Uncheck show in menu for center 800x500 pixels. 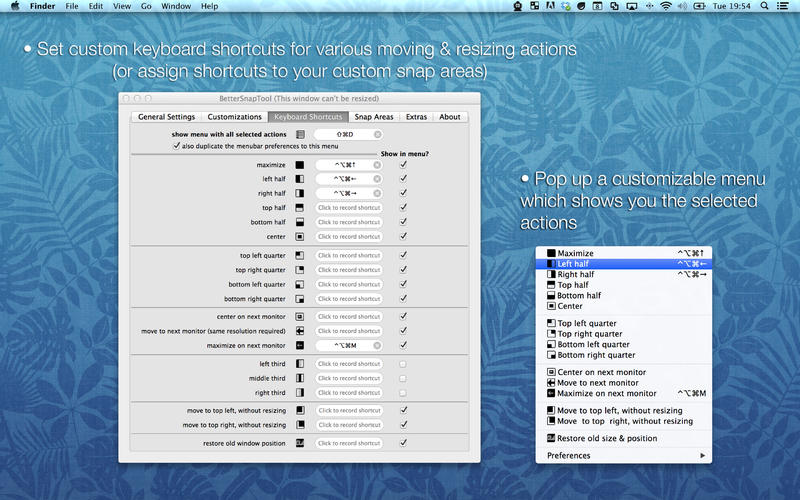(403, 237)
